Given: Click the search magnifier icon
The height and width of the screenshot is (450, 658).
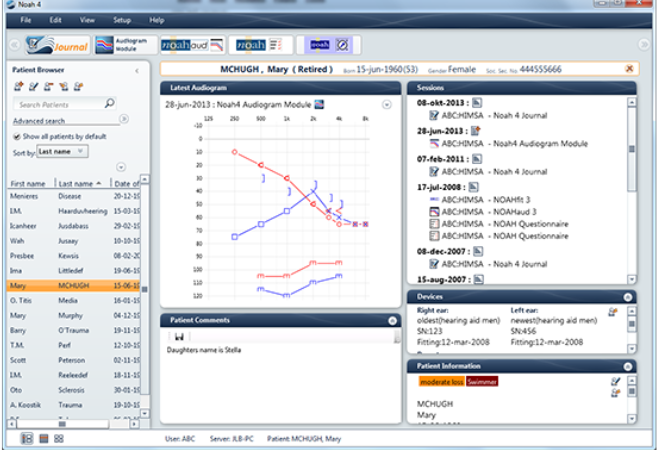Looking at the screenshot, I should pos(109,103).
